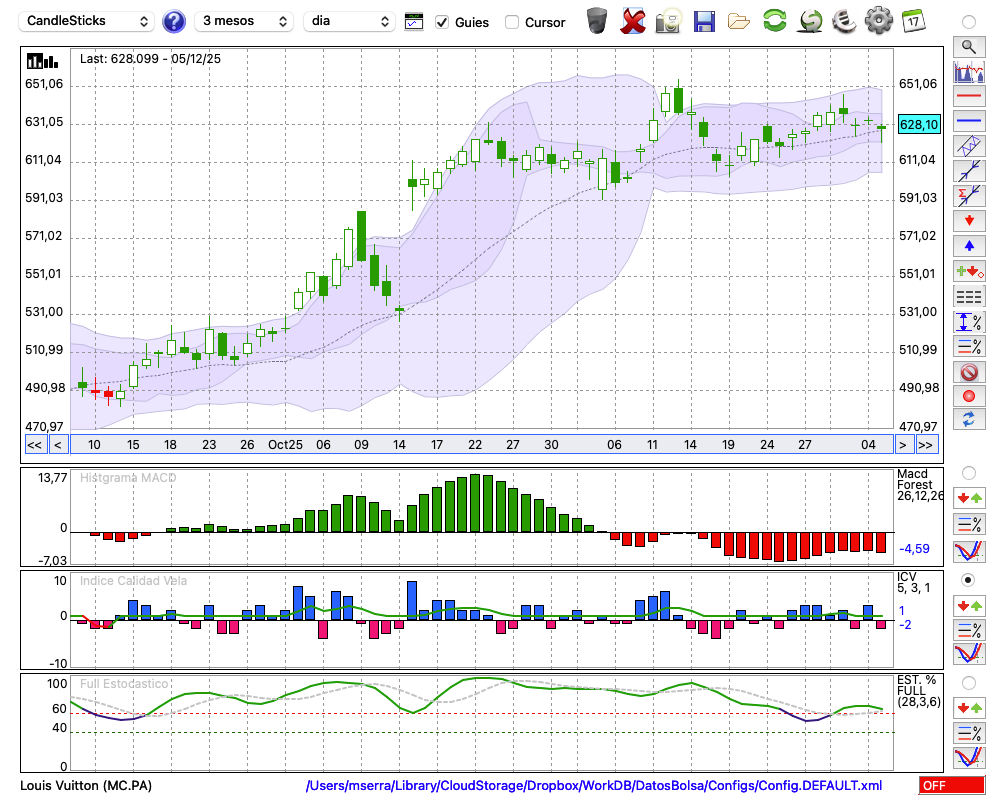Select the radio button beside the ICV panel
Screen dimensions: 1000x800
[x=967, y=580]
